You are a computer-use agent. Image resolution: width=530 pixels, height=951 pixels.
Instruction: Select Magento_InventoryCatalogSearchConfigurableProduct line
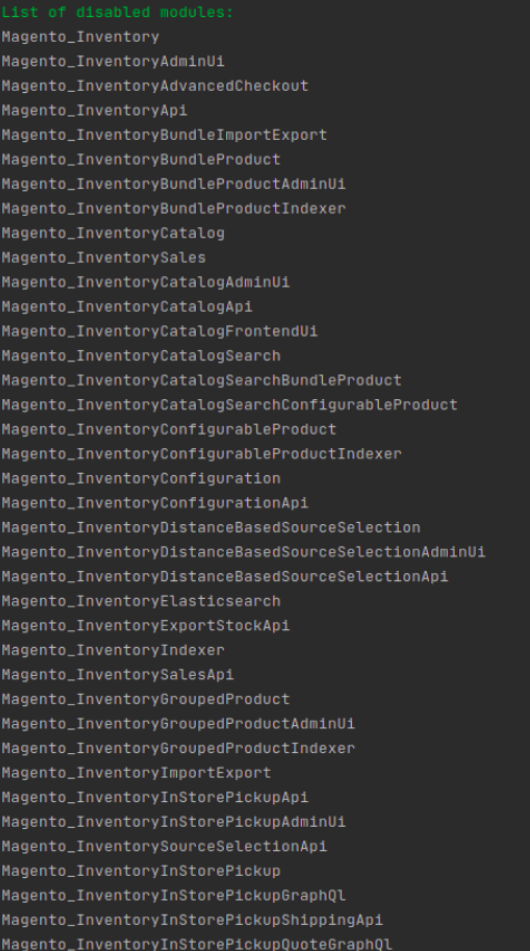tap(229, 405)
